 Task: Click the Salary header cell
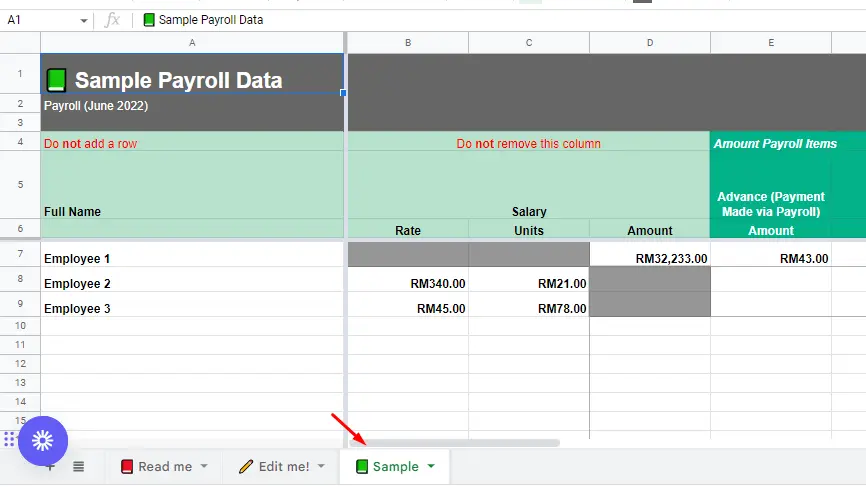point(529,184)
